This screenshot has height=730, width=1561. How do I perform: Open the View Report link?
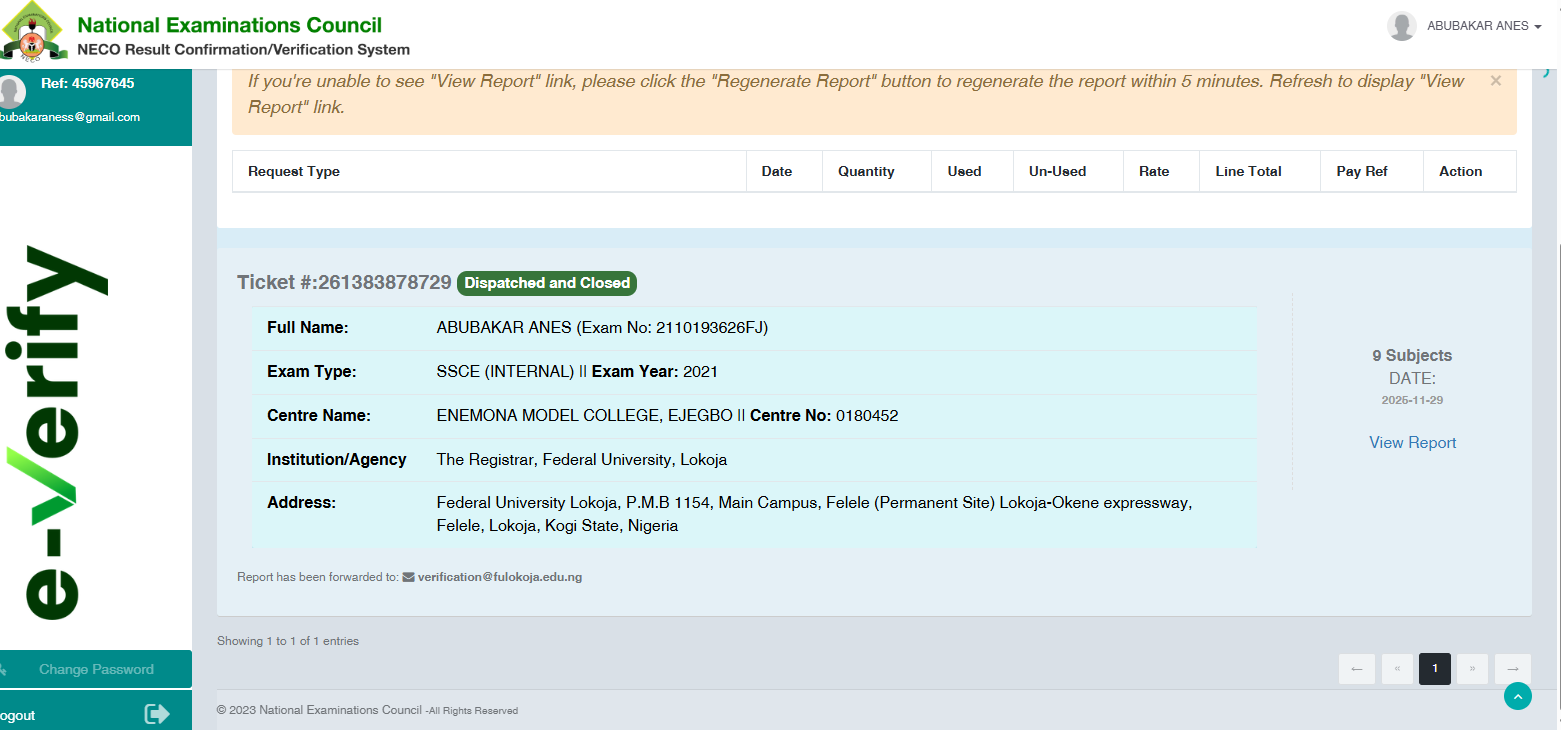[x=1412, y=442]
